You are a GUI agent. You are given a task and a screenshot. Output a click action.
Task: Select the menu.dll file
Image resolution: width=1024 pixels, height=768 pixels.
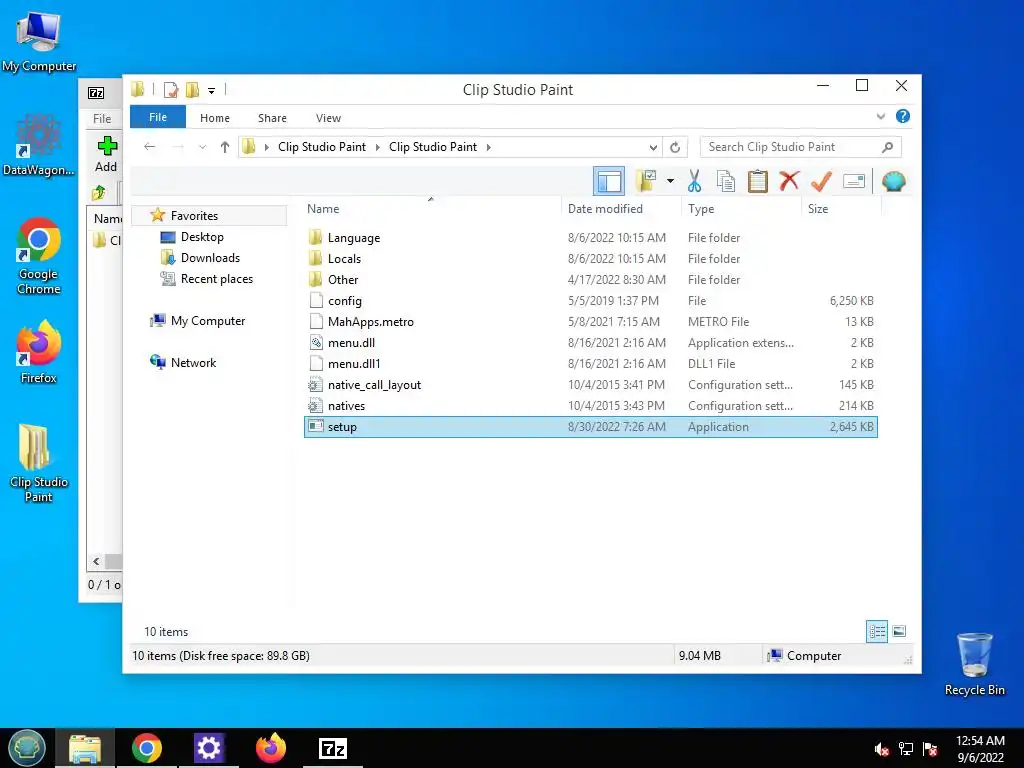click(x=590, y=342)
